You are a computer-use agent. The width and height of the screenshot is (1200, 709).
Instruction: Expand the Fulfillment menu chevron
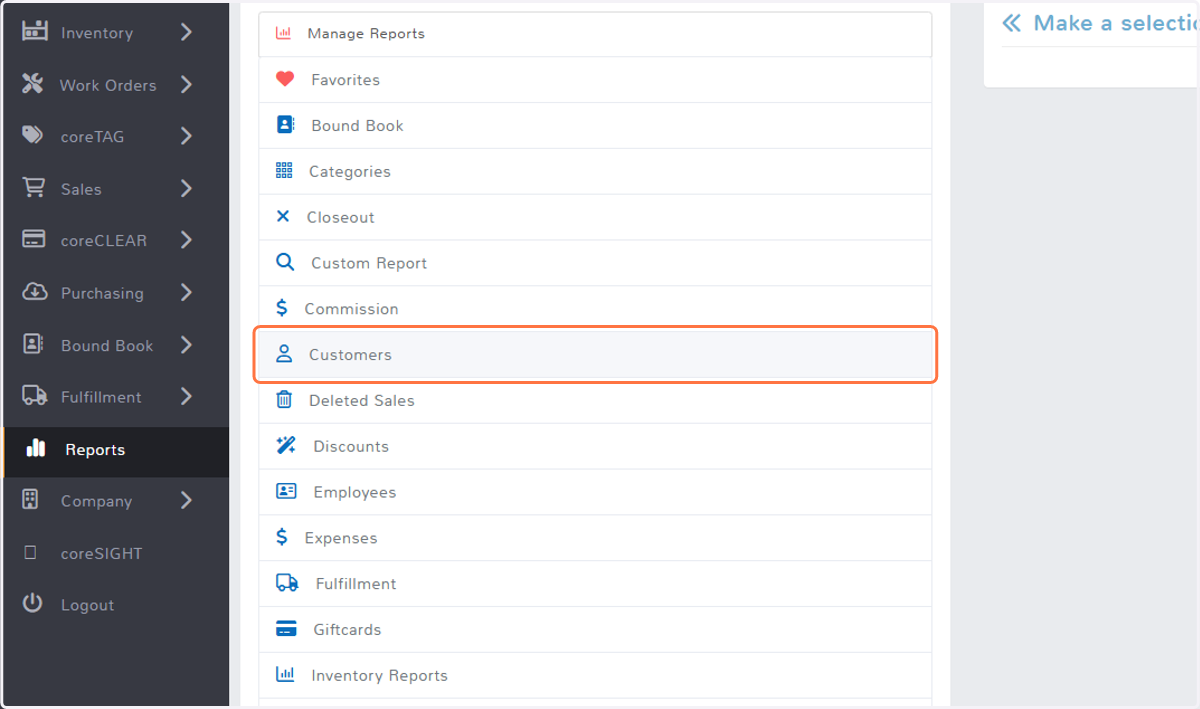pyautogui.click(x=186, y=396)
